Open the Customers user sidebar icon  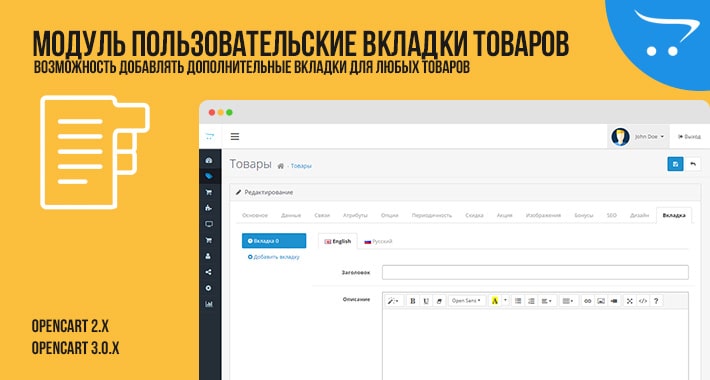(x=208, y=256)
